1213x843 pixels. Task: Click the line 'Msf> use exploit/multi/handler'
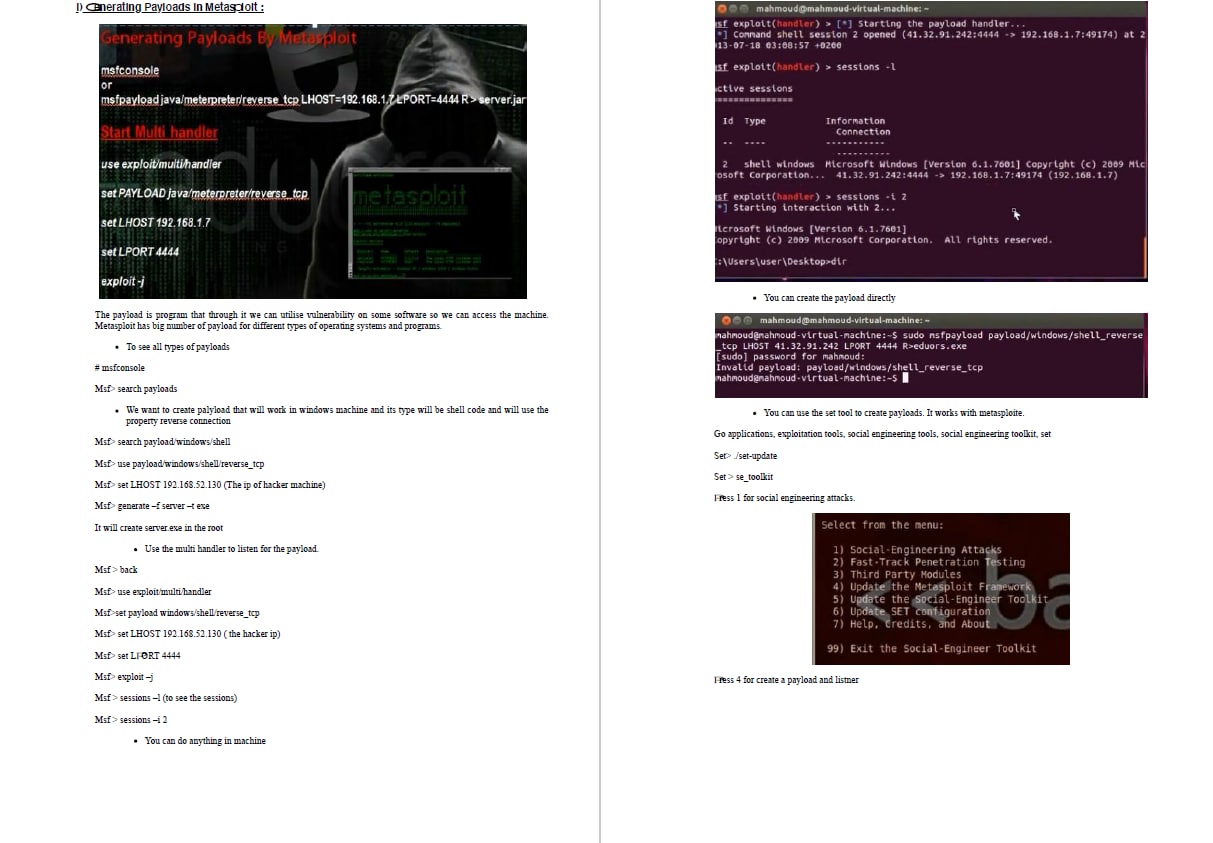pos(153,592)
